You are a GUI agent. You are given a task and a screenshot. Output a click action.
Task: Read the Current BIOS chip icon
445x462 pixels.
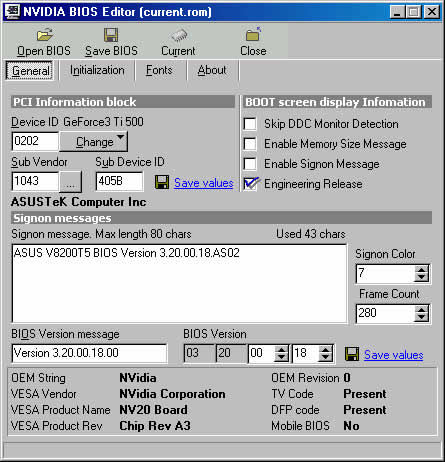pyautogui.click(x=178, y=35)
